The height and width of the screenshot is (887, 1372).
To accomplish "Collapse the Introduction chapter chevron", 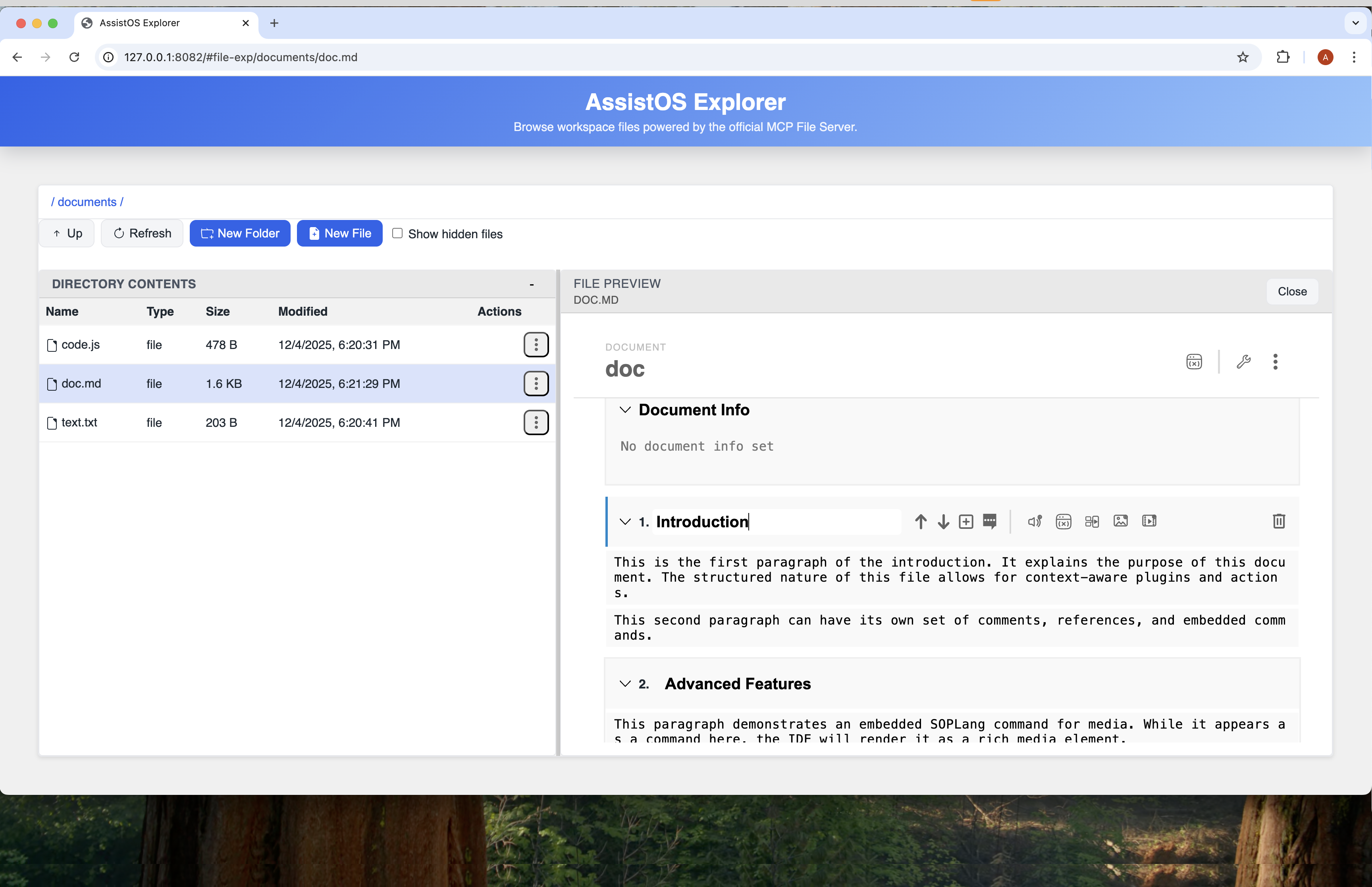I will 625,522.
